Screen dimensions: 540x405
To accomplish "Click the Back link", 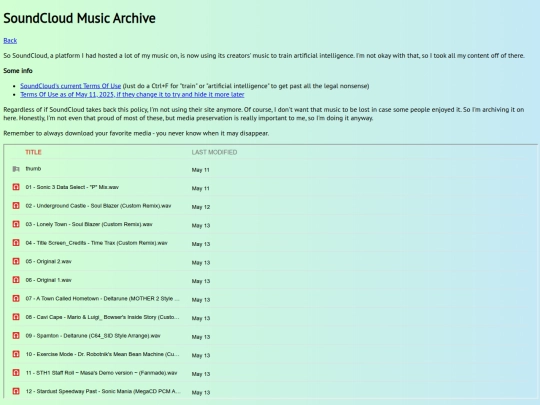I will pyautogui.click(x=10, y=41).
